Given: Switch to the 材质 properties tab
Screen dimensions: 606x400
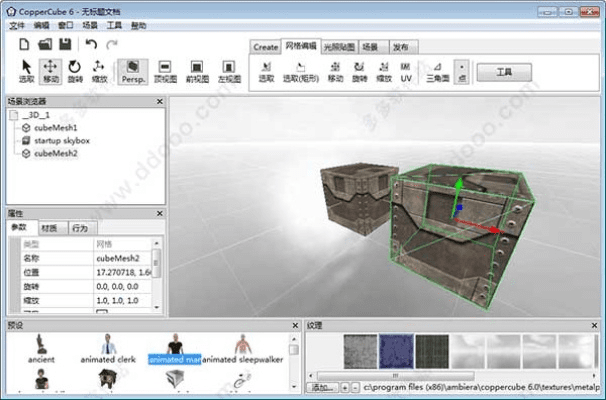Looking at the screenshot, I should (50, 229).
